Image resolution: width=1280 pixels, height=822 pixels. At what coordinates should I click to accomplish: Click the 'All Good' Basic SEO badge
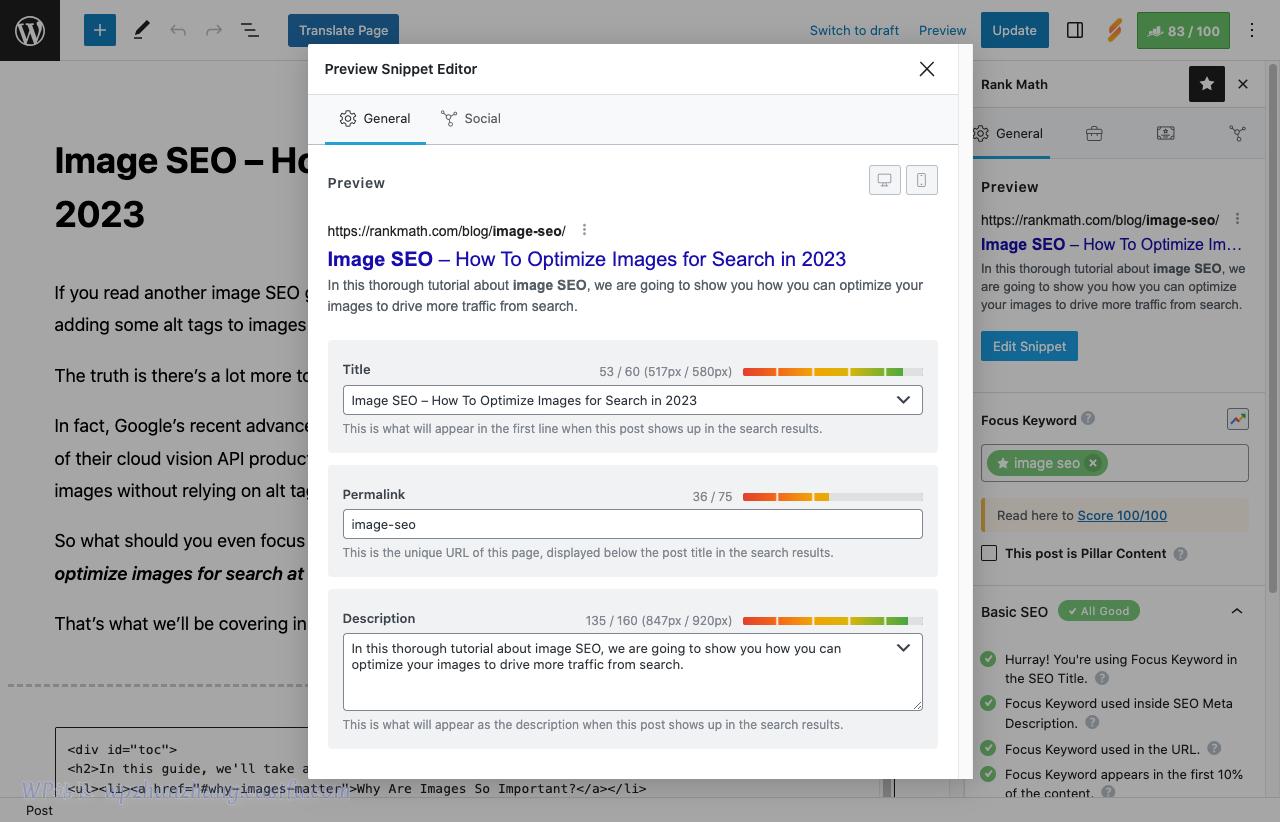pos(1098,611)
